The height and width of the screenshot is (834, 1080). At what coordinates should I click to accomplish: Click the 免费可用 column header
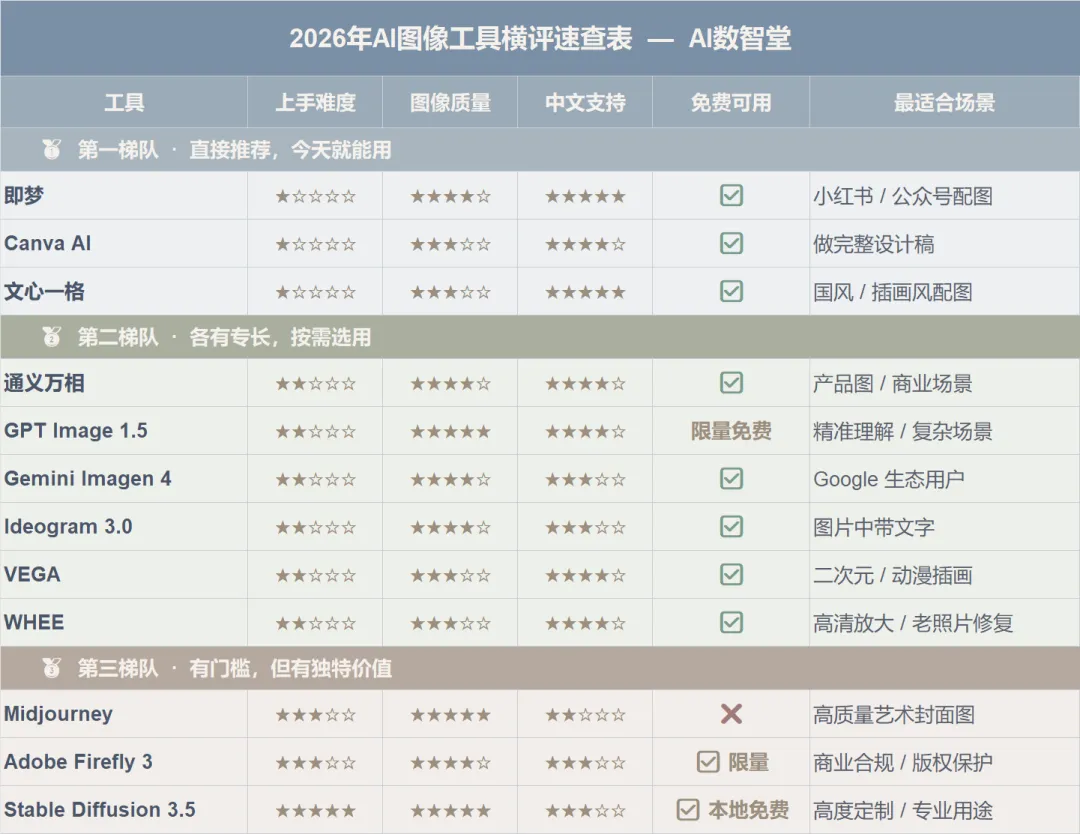731,103
